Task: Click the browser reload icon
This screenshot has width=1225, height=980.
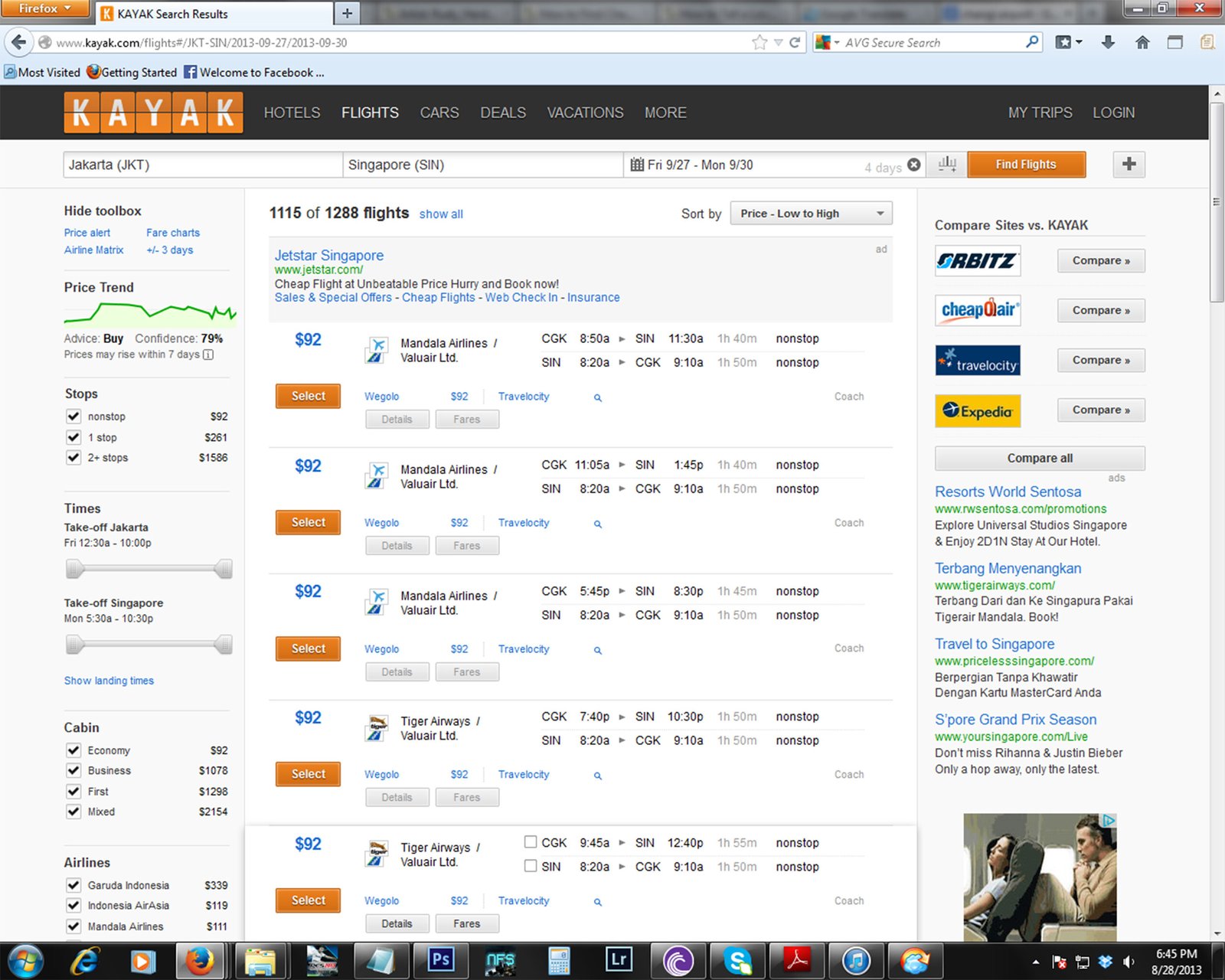Action: point(795,43)
